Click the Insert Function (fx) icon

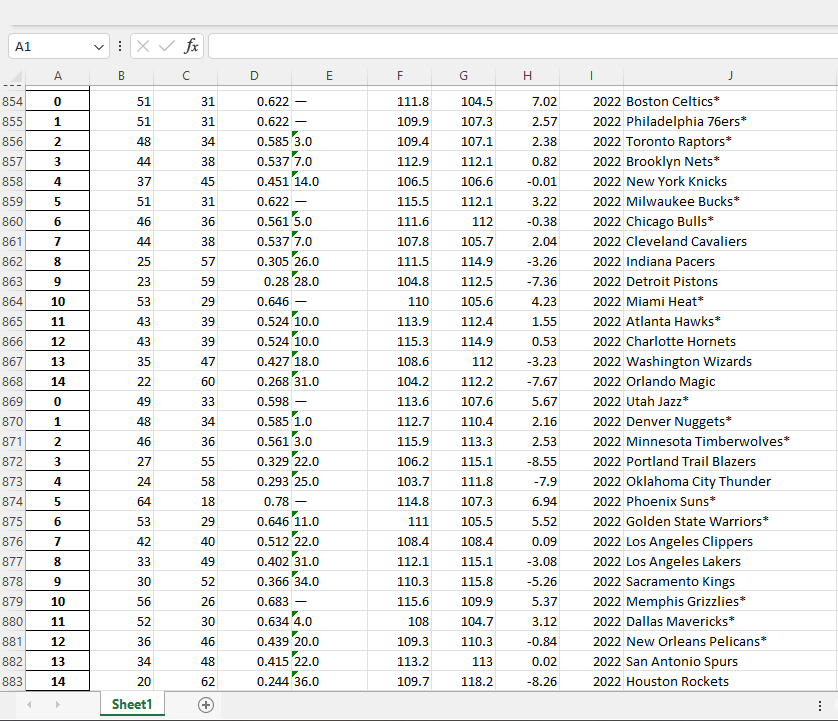190,45
